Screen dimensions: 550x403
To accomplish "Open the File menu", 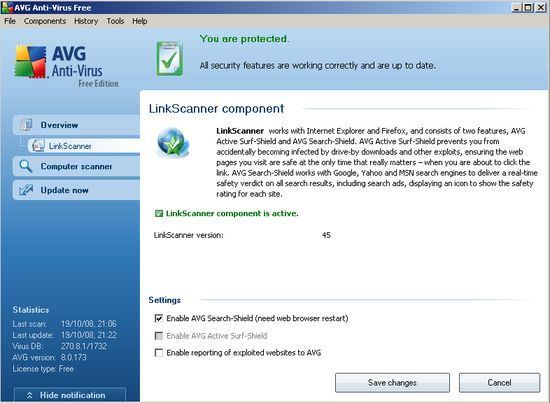I will (10, 21).
